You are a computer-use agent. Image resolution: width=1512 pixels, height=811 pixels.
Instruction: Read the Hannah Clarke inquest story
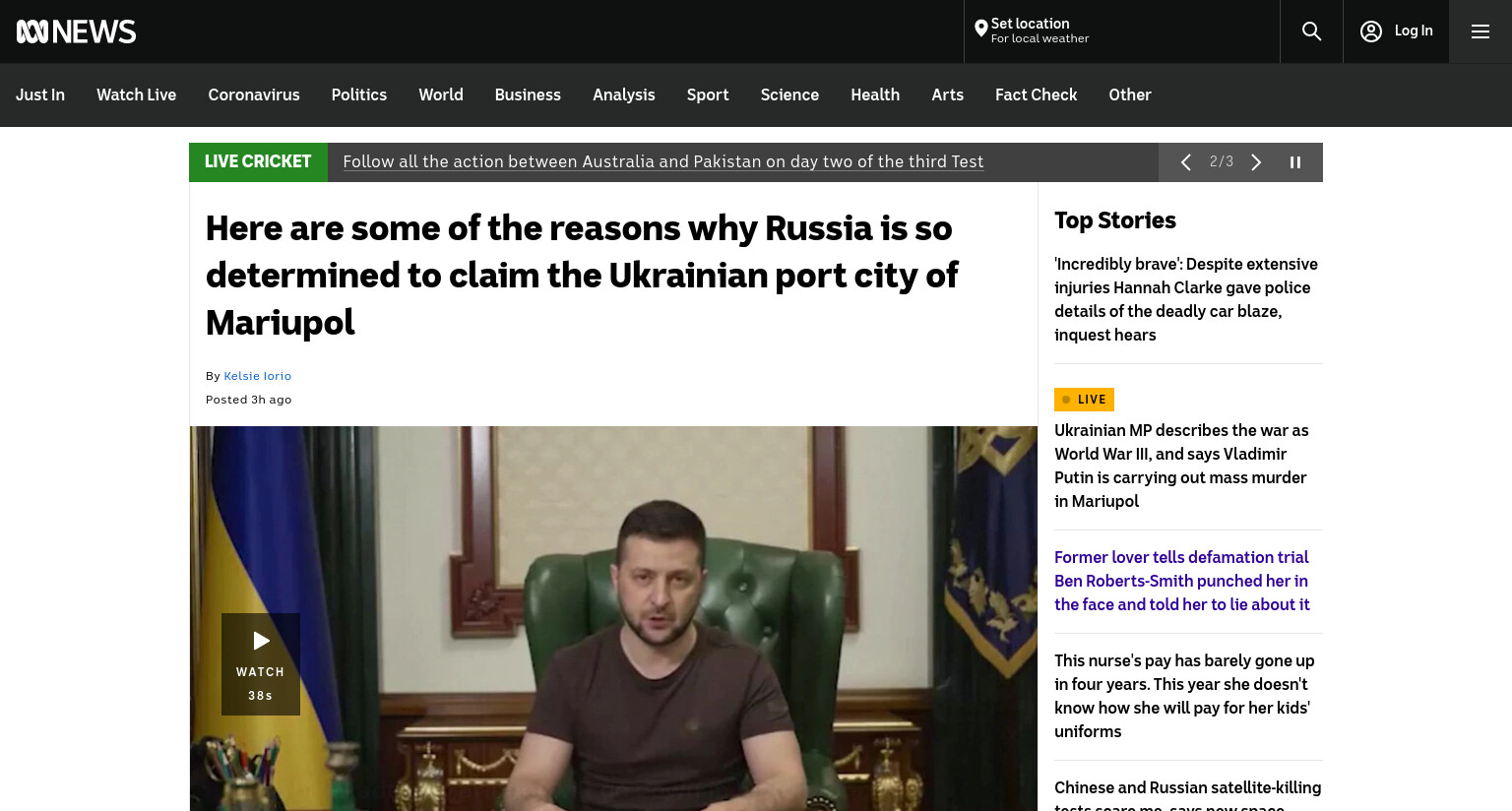click(1186, 299)
